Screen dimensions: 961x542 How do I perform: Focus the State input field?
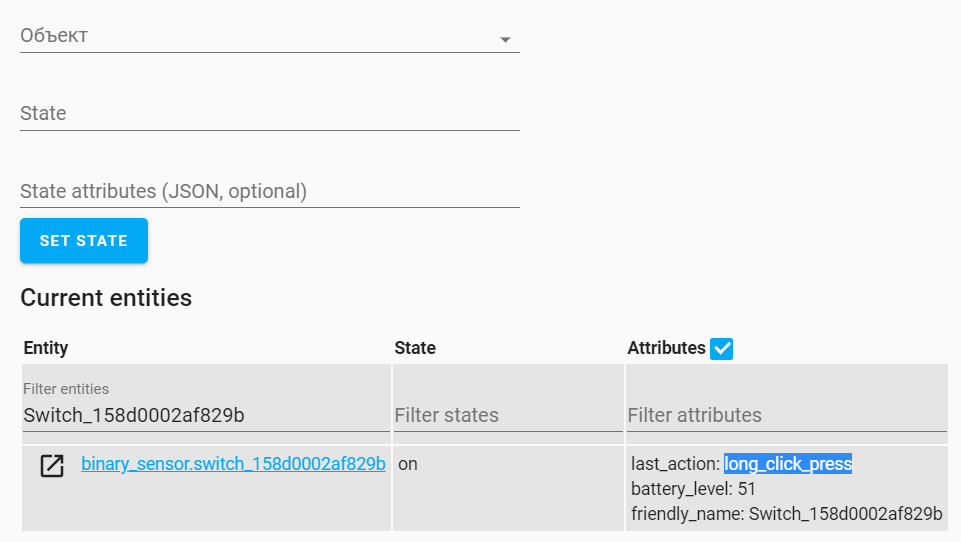pos(269,114)
